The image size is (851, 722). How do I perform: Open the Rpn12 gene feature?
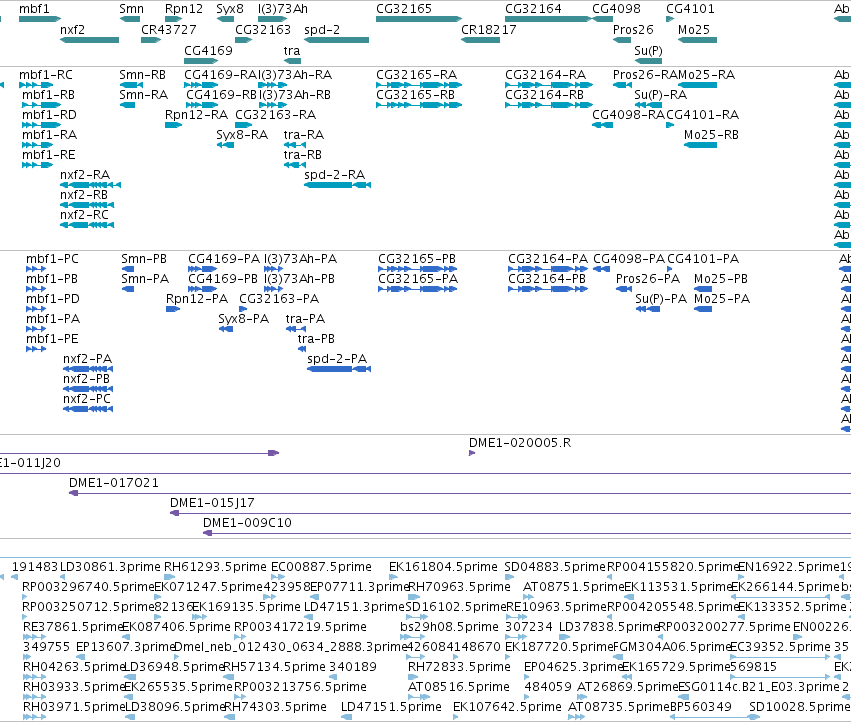[x=174, y=19]
